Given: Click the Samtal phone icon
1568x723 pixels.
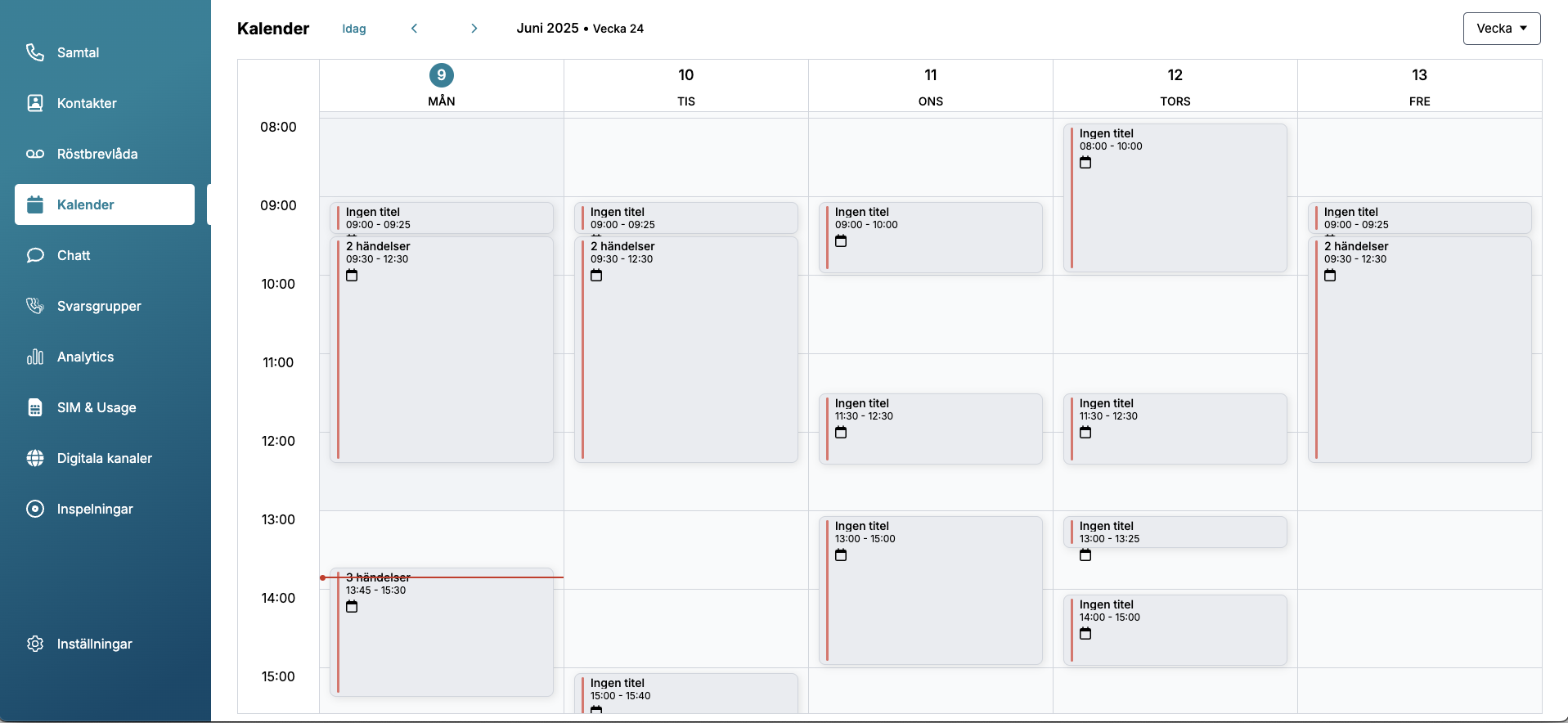Looking at the screenshot, I should [x=34, y=52].
